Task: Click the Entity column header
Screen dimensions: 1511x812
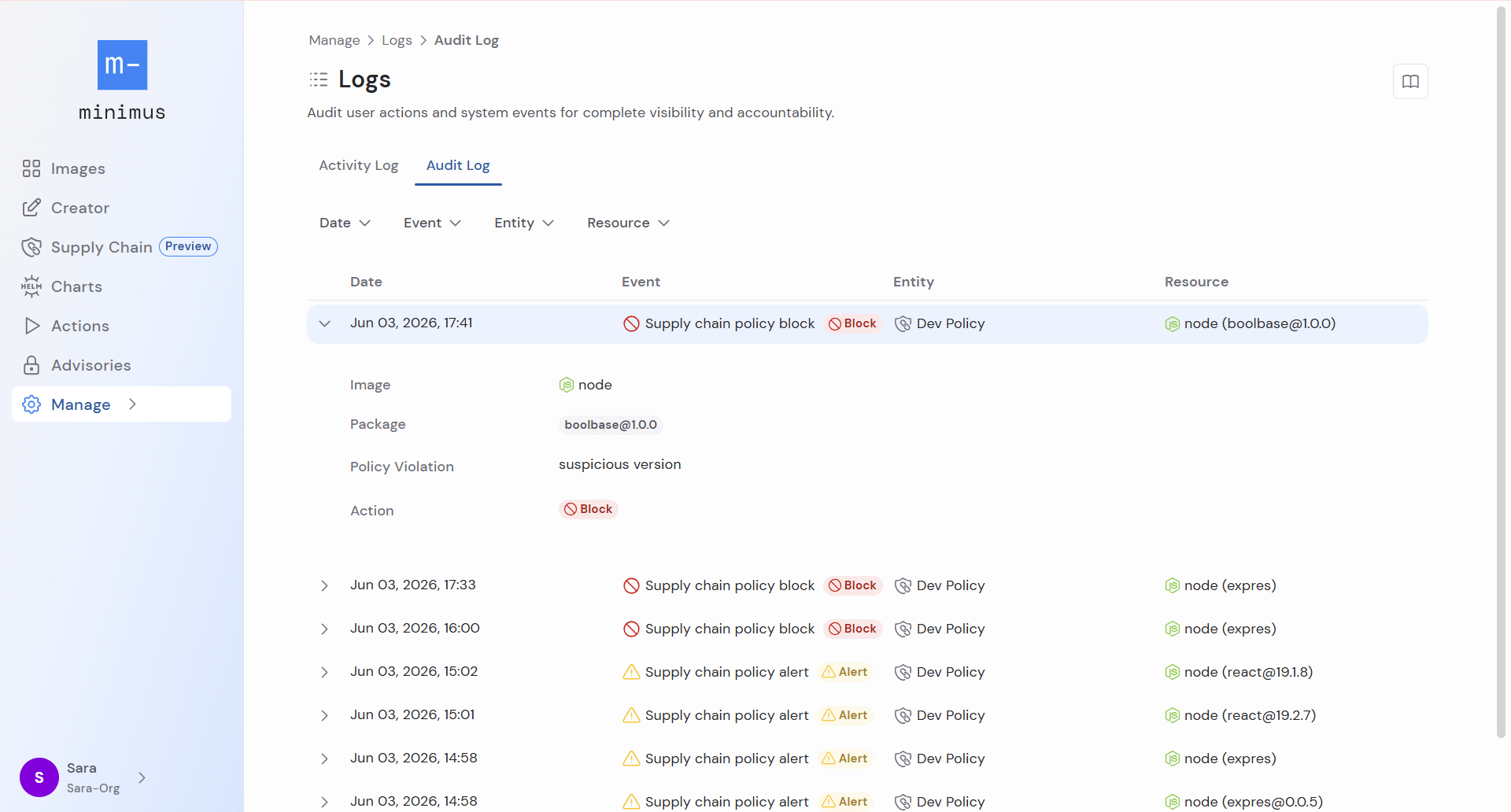Action: [914, 282]
